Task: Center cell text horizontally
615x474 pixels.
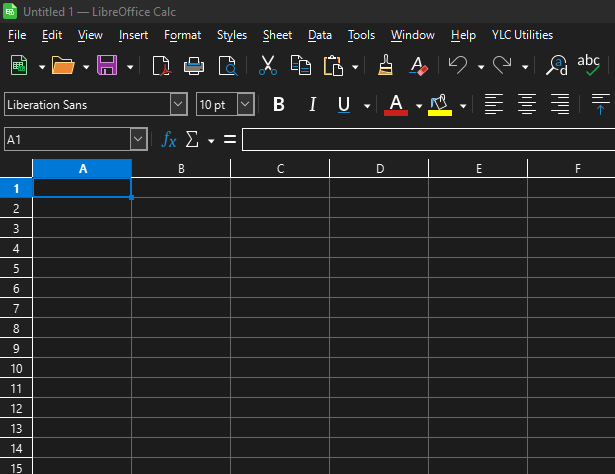Action: point(527,104)
